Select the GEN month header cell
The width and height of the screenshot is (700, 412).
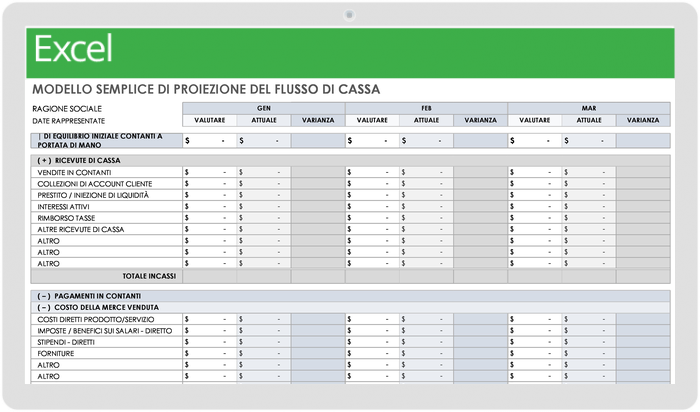pyautogui.click(x=263, y=108)
